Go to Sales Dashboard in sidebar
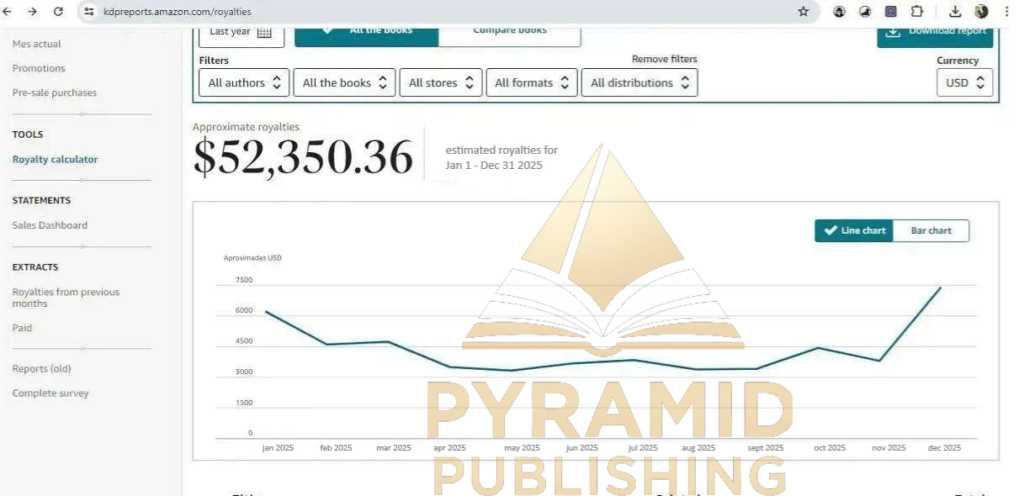Viewport: 1024px width, 496px height. pos(50,225)
